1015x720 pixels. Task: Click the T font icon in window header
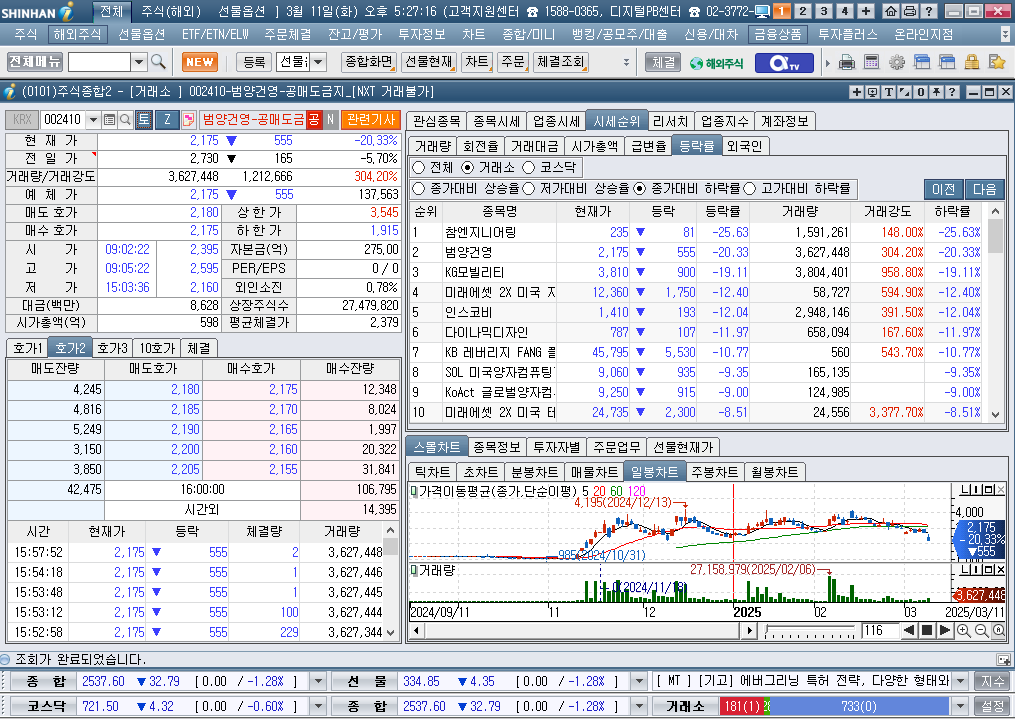pos(889,92)
